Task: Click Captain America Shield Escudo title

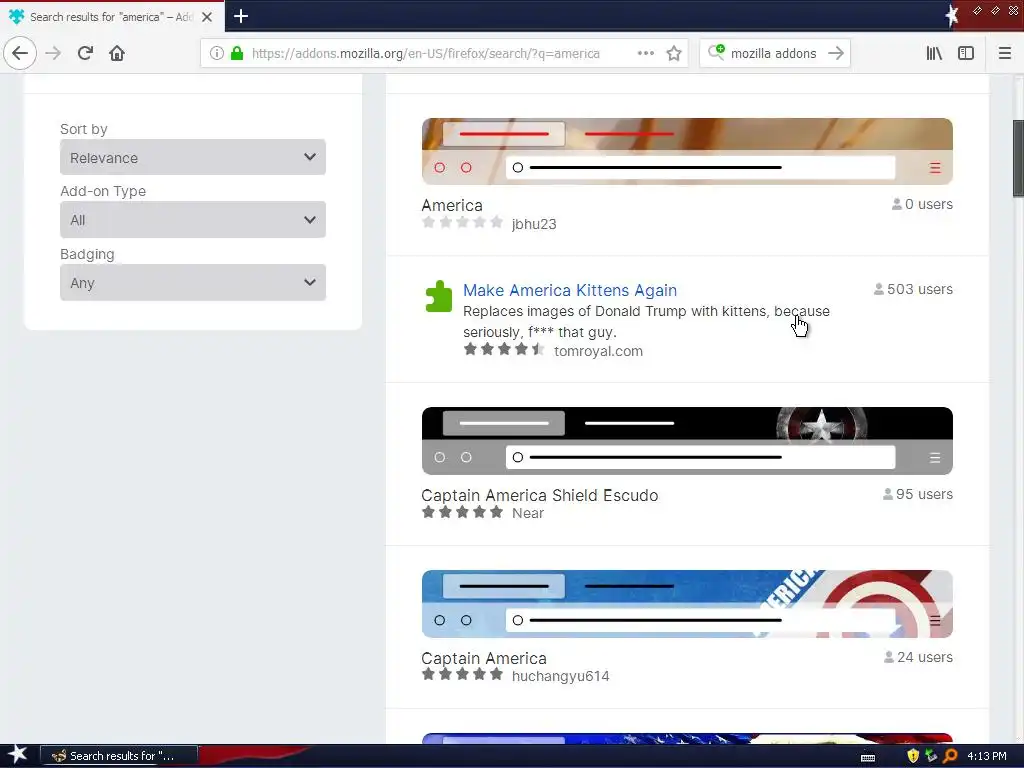Action: point(539,495)
